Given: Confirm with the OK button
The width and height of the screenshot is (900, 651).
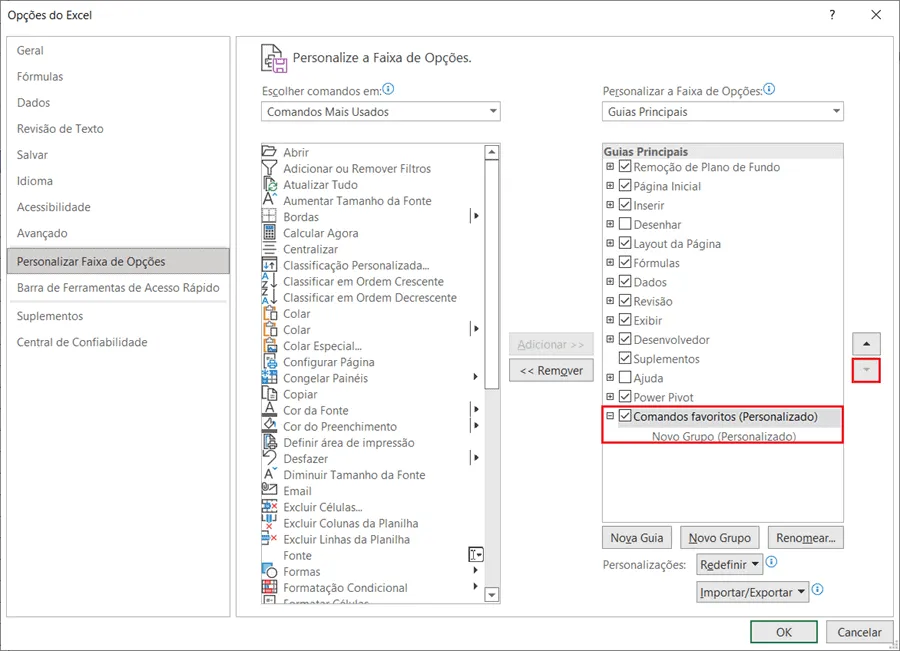Looking at the screenshot, I should (x=783, y=632).
